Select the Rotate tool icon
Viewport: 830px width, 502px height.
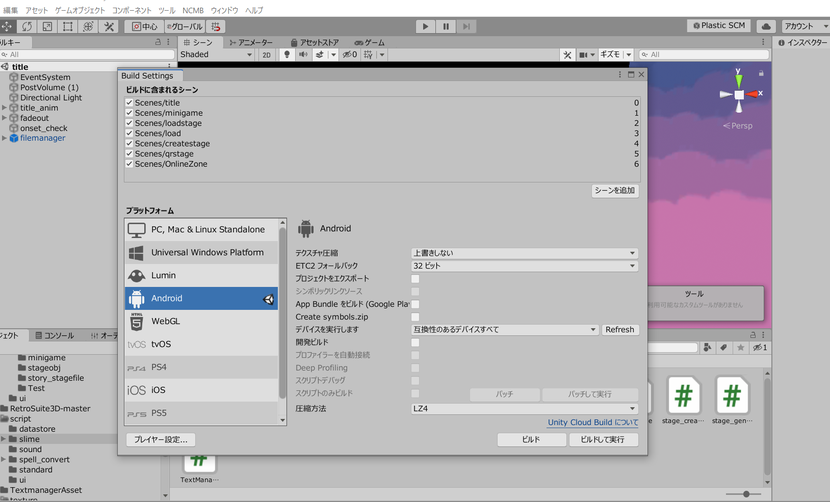click(27, 26)
